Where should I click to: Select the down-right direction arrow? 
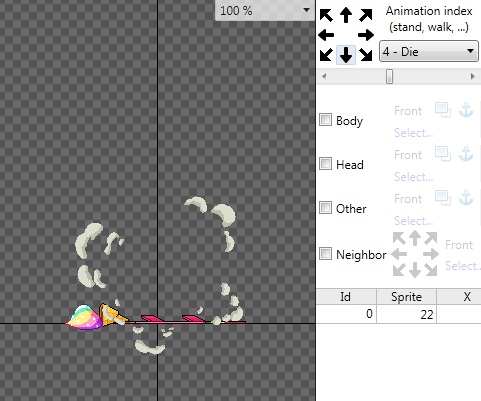pos(366,55)
